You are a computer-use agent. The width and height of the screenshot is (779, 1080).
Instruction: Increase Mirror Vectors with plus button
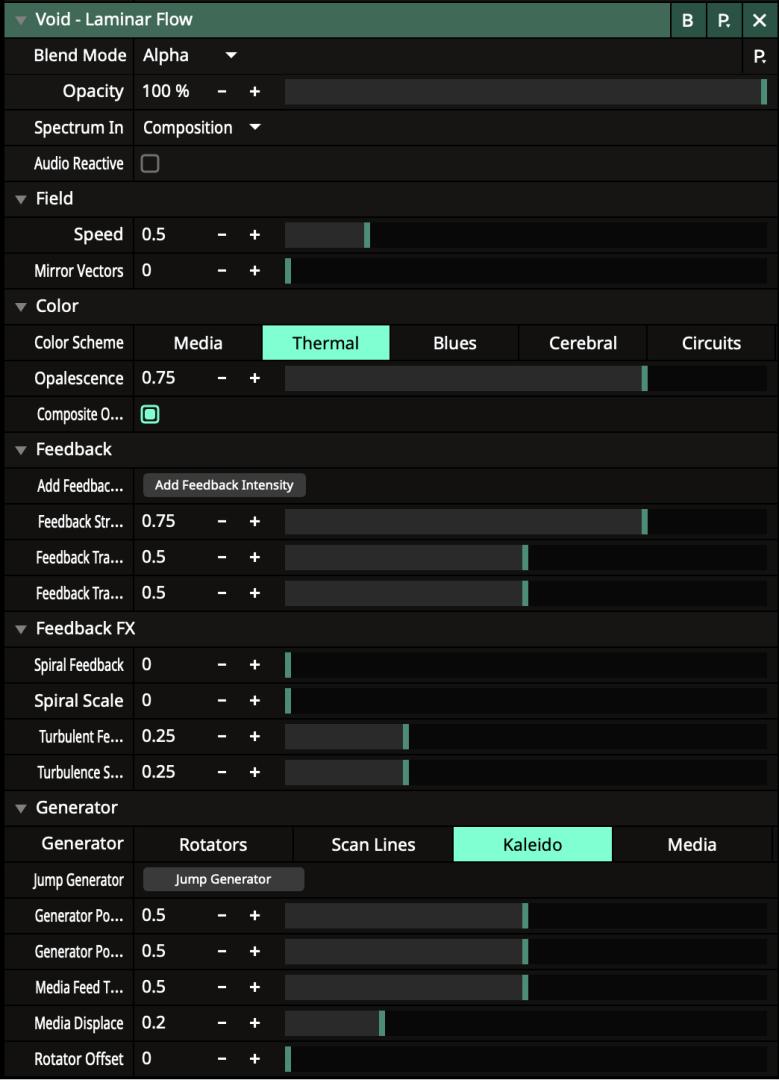tap(255, 271)
